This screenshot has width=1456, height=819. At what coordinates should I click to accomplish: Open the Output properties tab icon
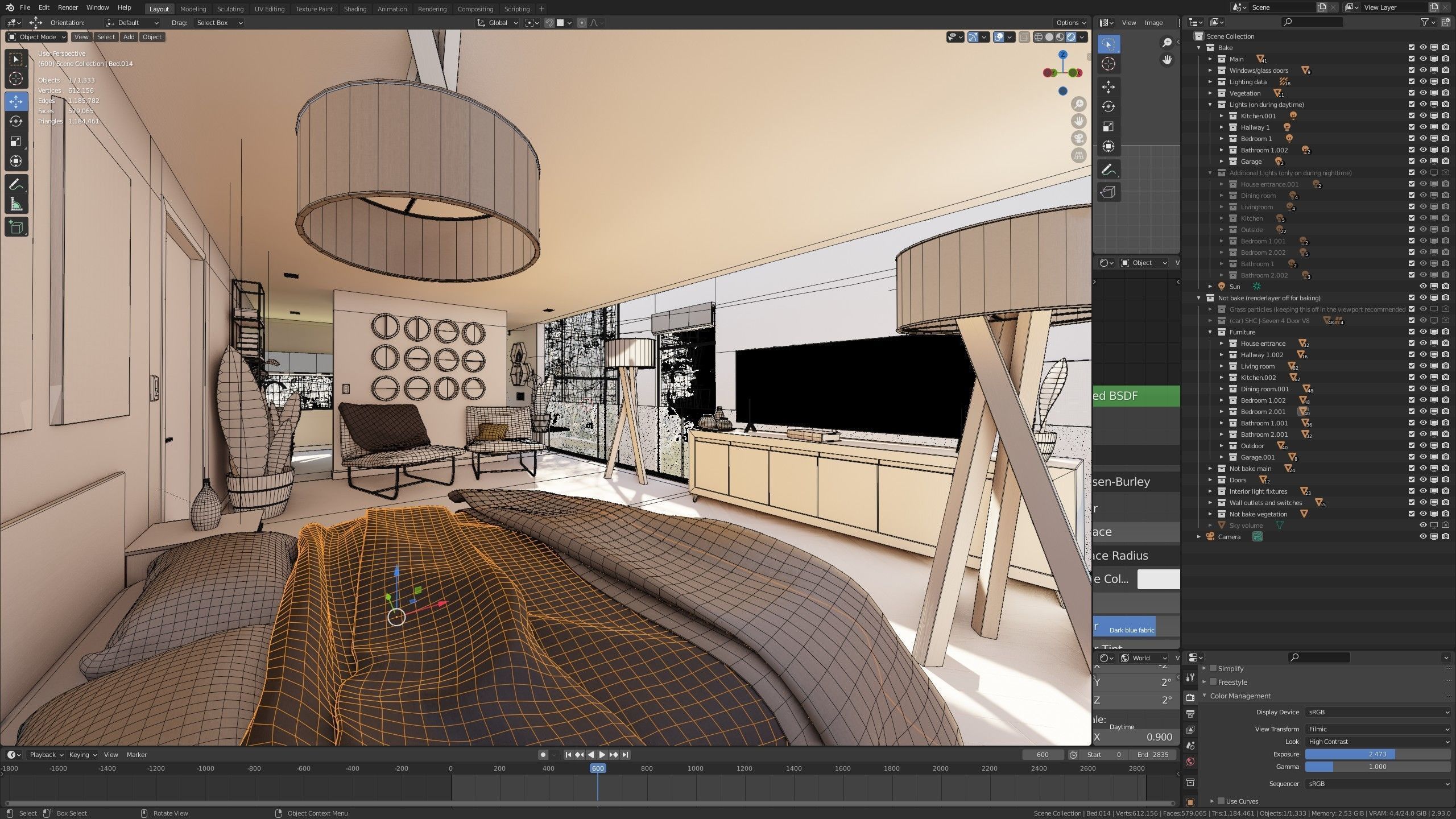pyautogui.click(x=1190, y=713)
